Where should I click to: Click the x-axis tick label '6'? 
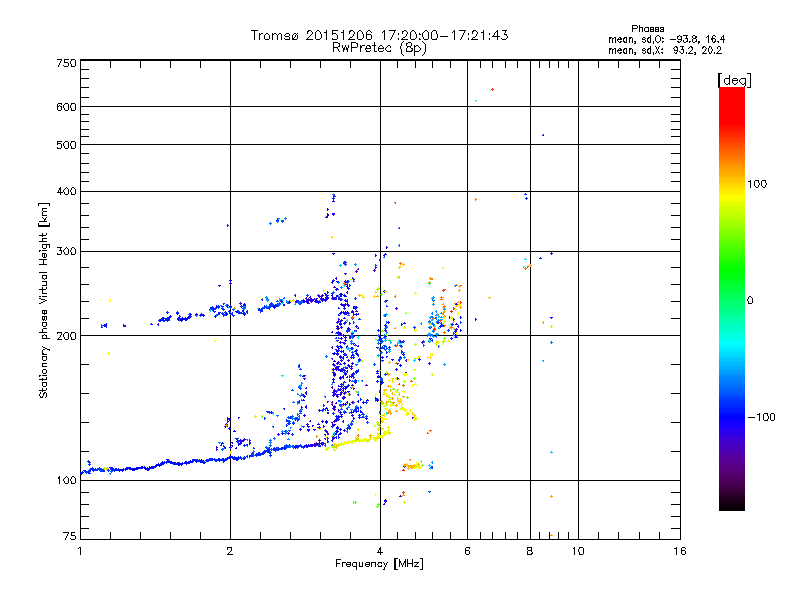point(467,551)
